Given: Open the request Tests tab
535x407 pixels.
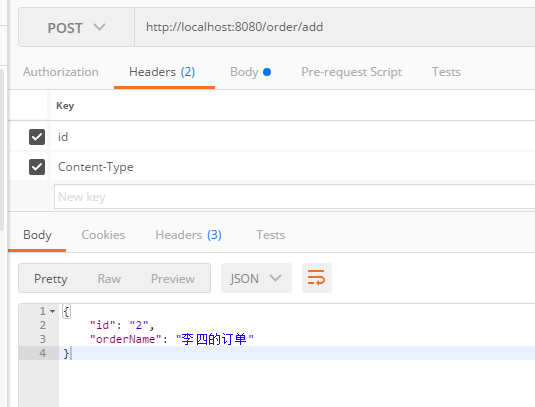Looking at the screenshot, I should point(446,72).
